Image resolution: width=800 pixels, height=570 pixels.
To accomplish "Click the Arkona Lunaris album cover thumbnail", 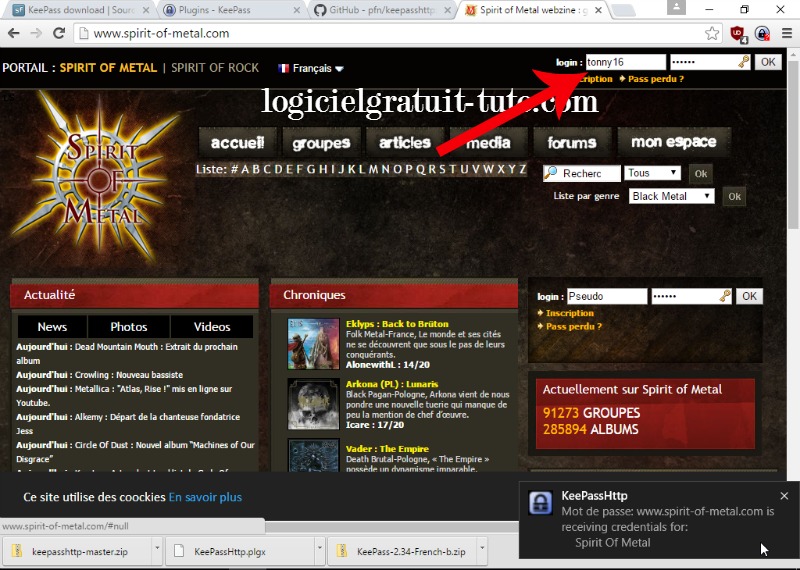I will pyautogui.click(x=313, y=404).
